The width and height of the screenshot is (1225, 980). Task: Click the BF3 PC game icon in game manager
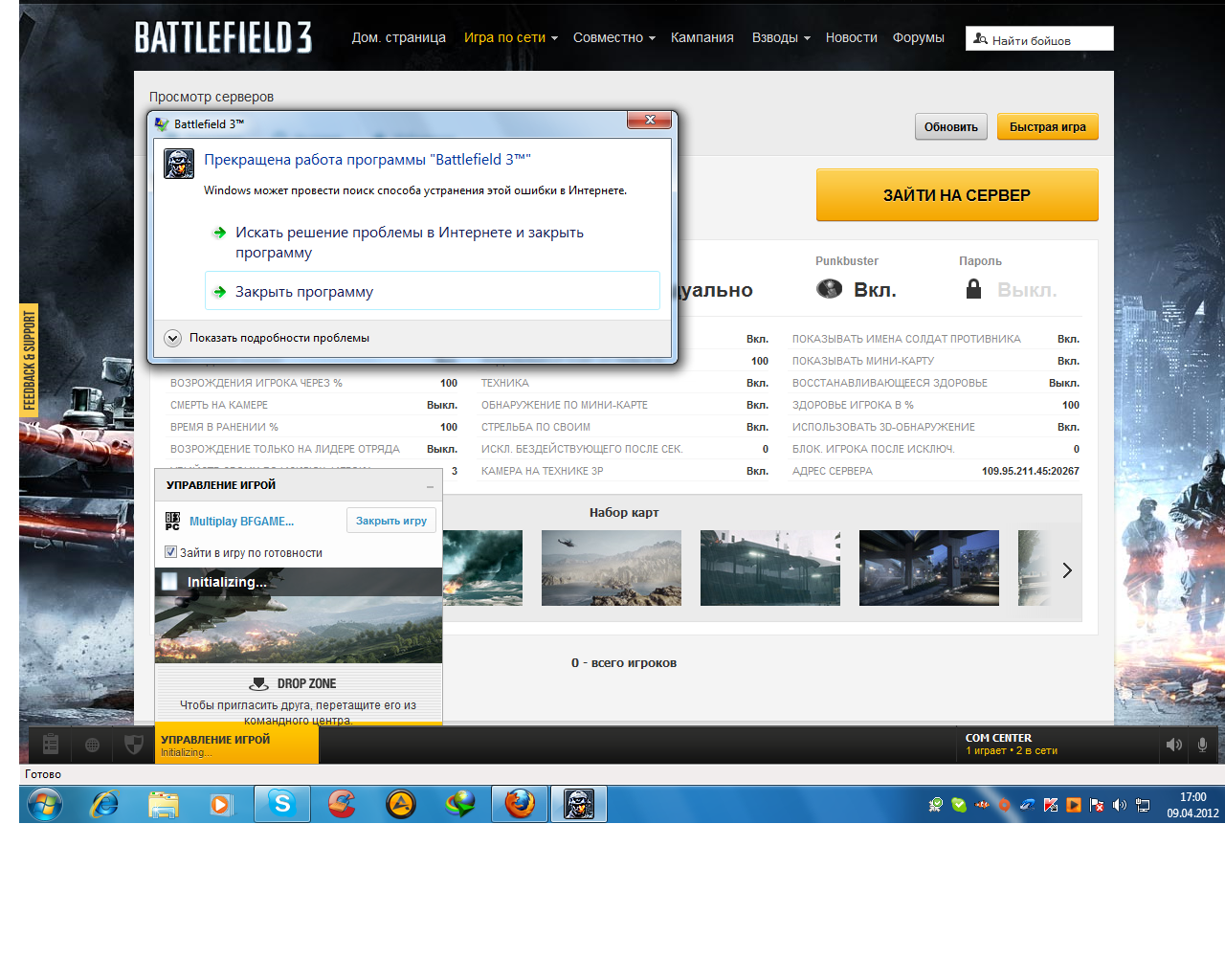point(172,521)
